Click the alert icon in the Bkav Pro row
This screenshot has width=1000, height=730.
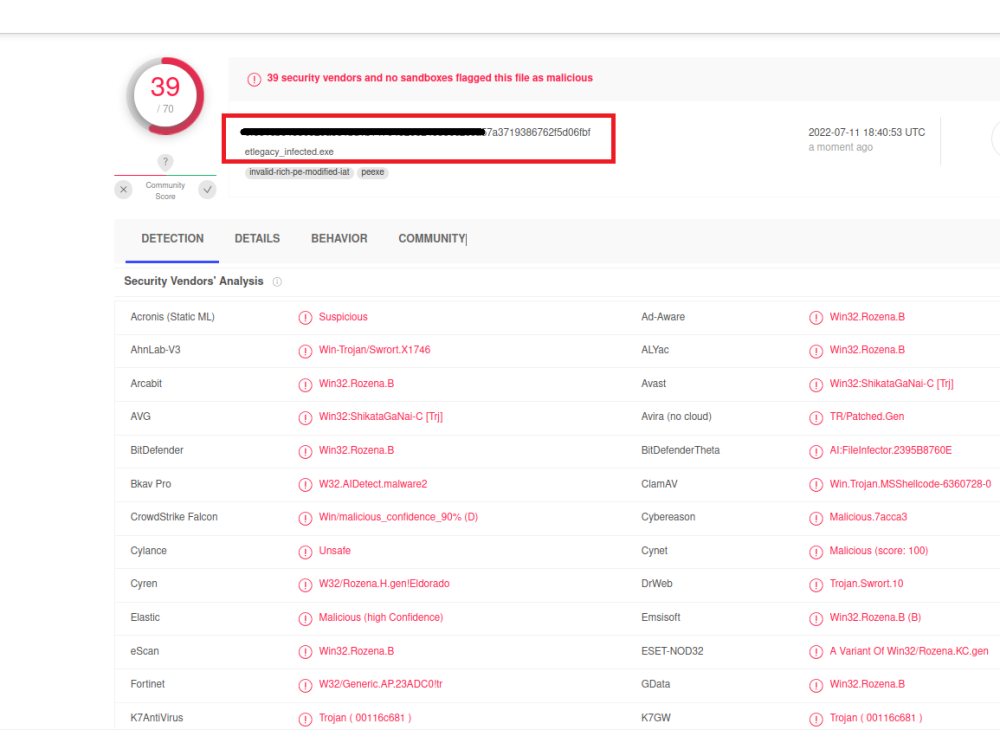click(x=305, y=485)
